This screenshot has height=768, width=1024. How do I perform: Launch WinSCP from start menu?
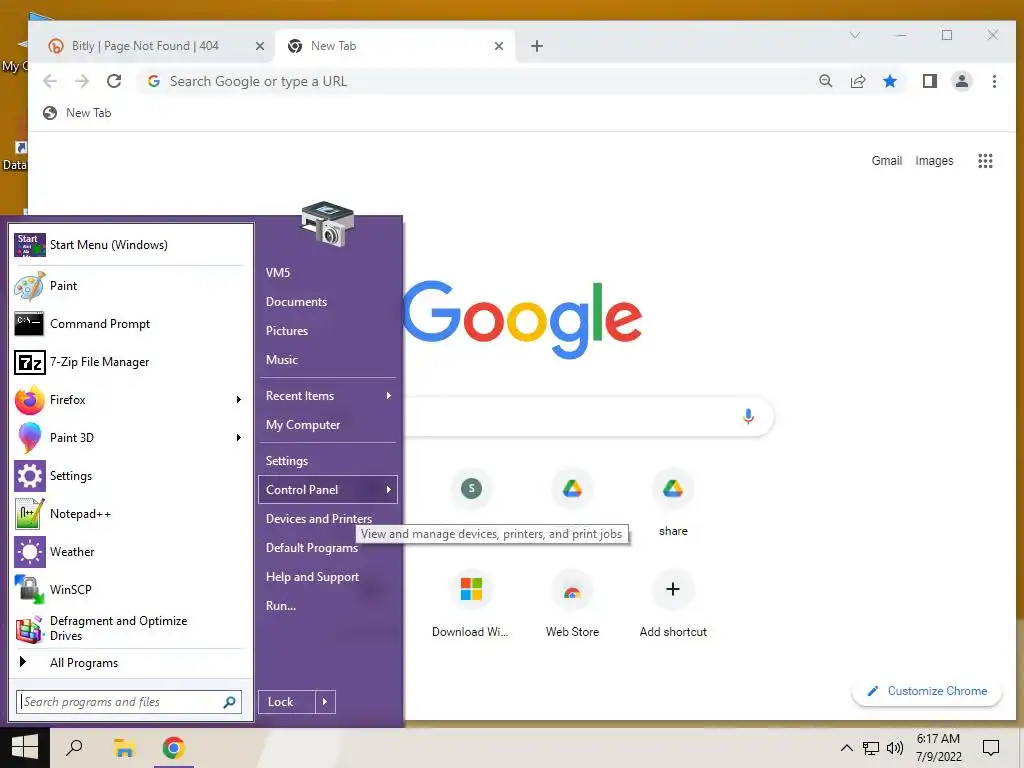click(x=129, y=589)
